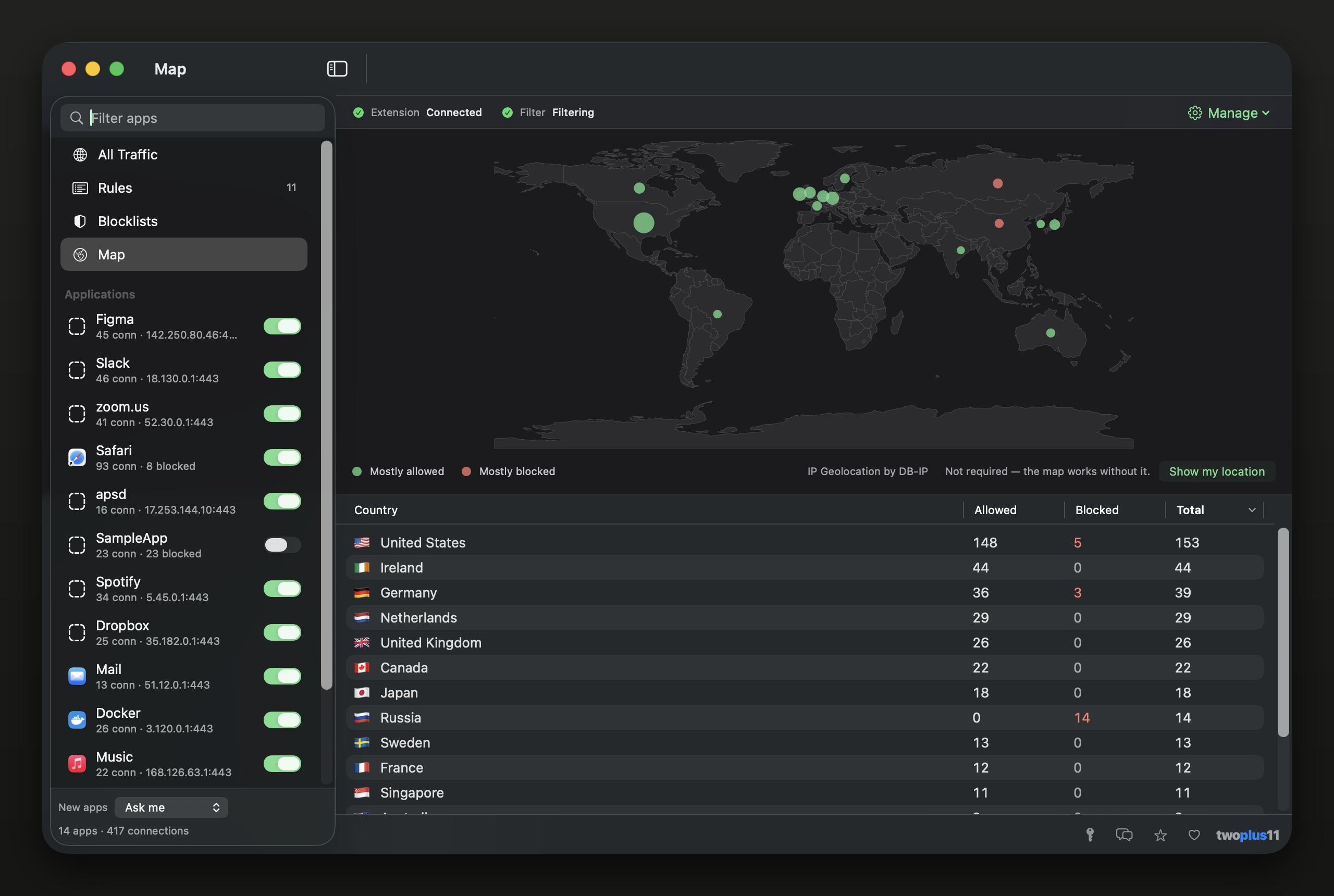The width and height of the screenshot is (1334, 896).
Task: Click the app list sidebar scrollbar
Action: tap(326, 415)
